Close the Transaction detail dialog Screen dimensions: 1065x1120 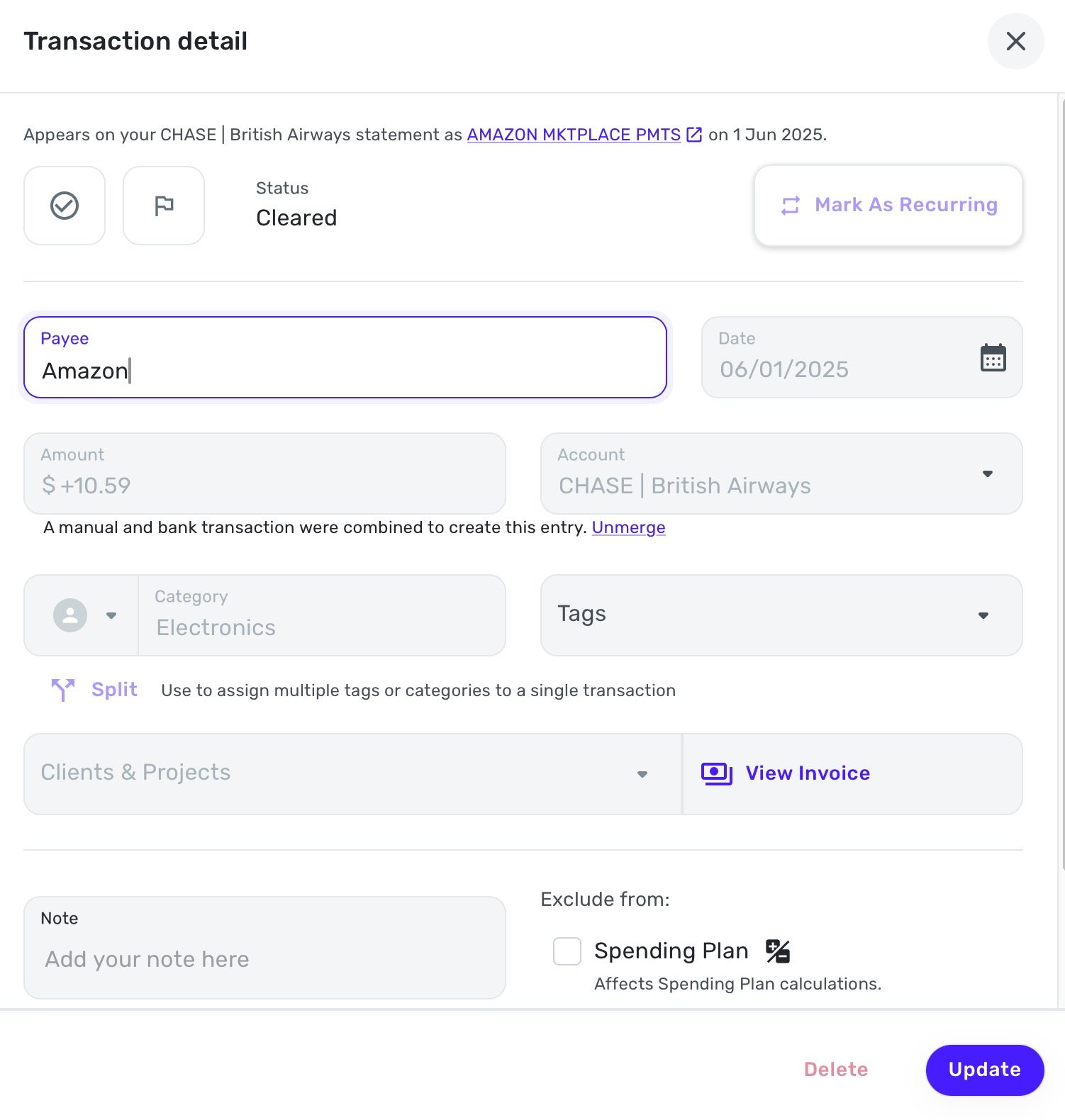coord(1015,41)
